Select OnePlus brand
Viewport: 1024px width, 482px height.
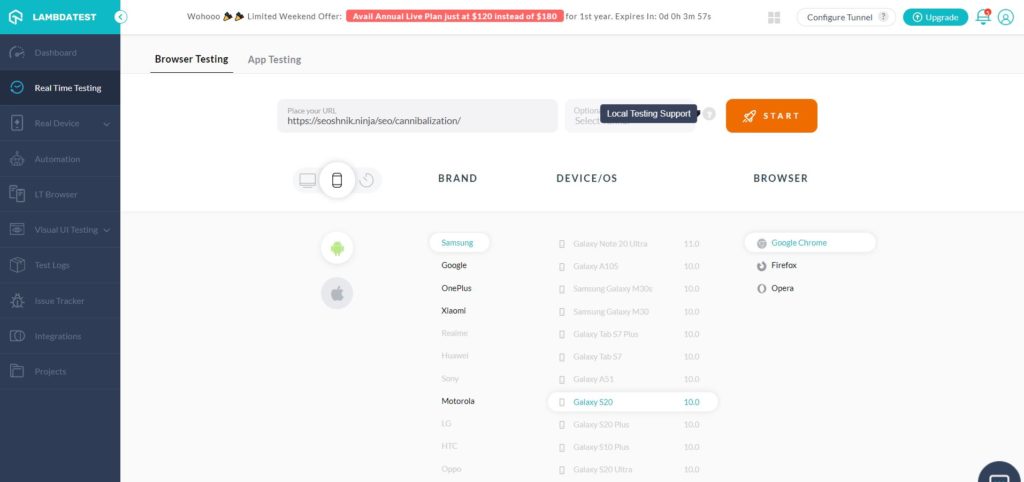coord(456,288)
